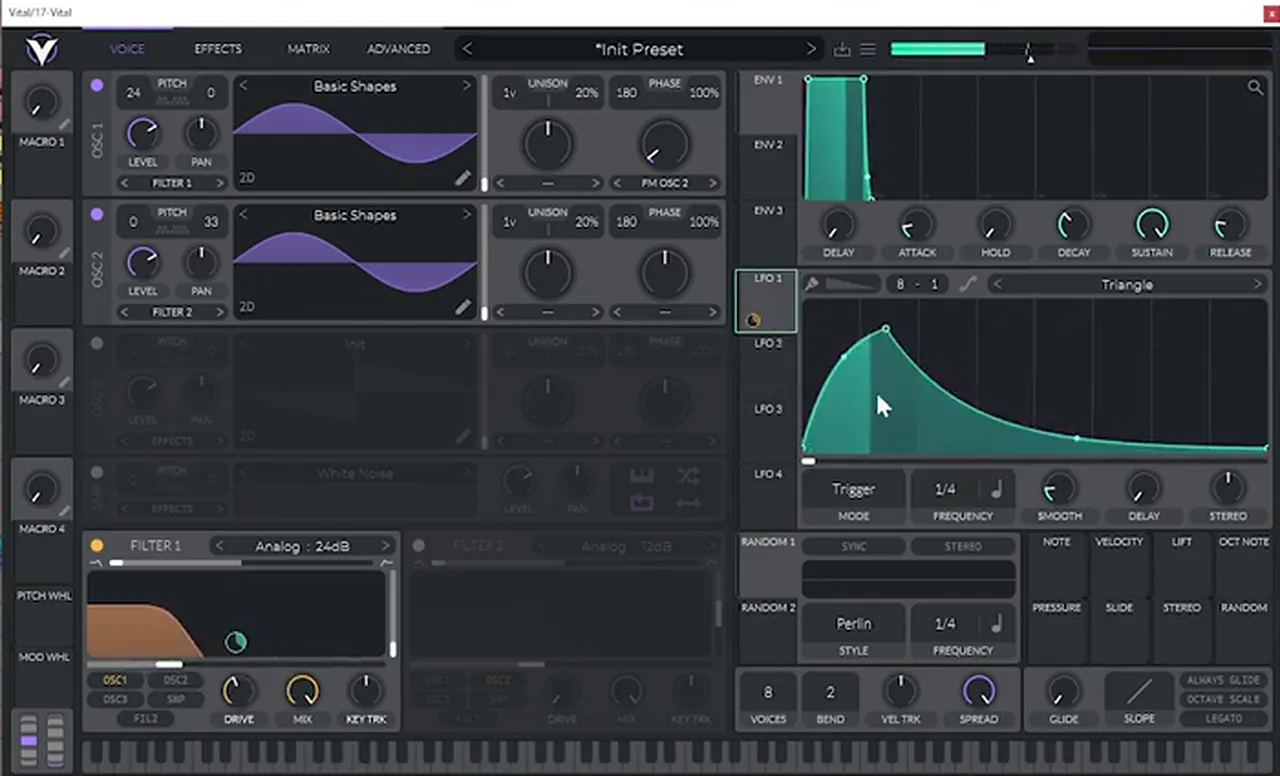Click the pencil icon for Macro 3
The image size is (1280, 776).
click(x=65, y=382)
